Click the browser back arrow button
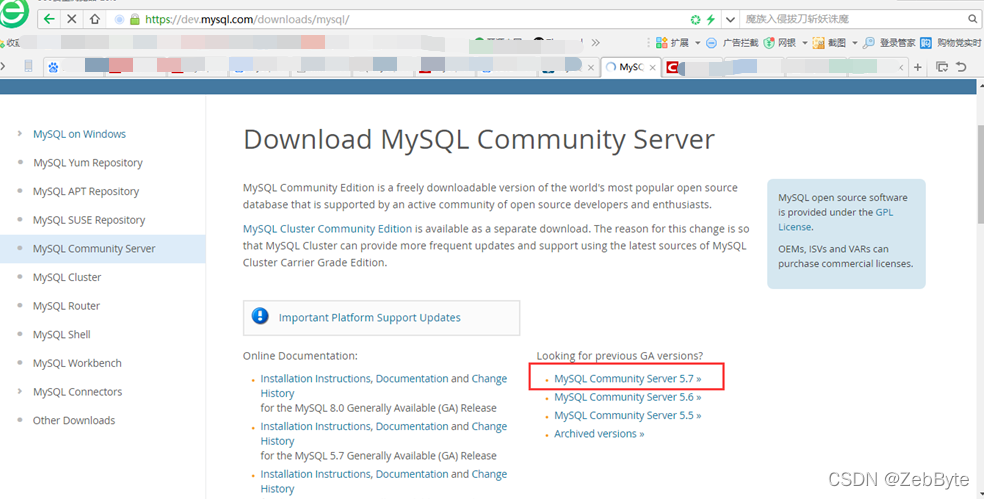Screen dimensions: 984x499 [49, 19]
